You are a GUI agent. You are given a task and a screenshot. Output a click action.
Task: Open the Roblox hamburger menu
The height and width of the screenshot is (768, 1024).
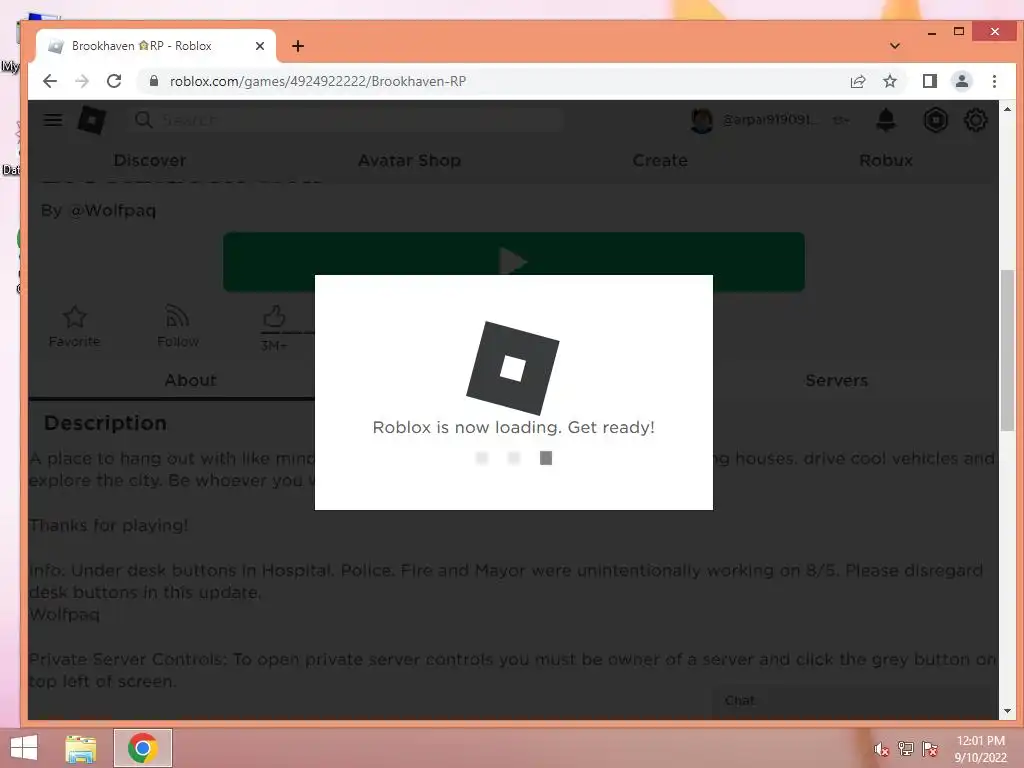[53, 120]
